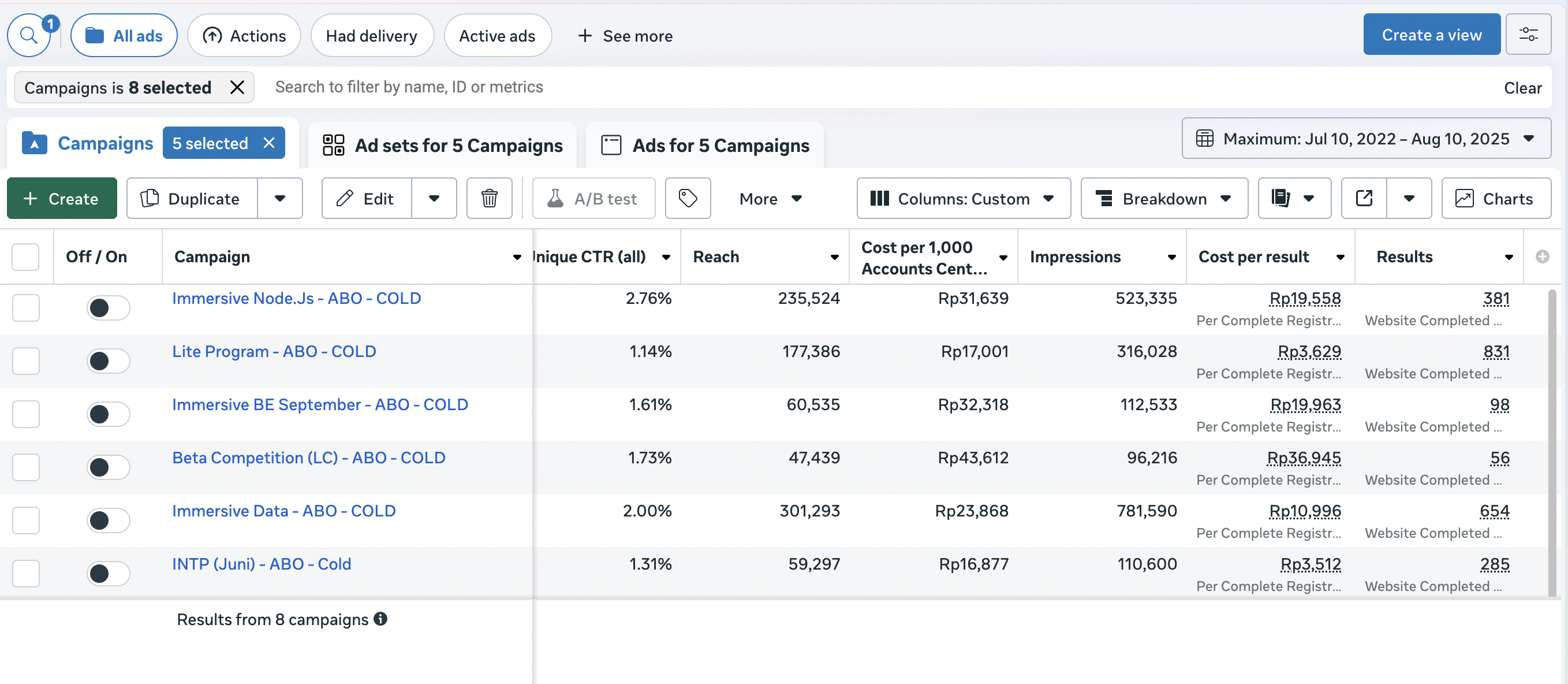
Task: Expand the Columns: Custom dropdown
Action: [963, 198]
